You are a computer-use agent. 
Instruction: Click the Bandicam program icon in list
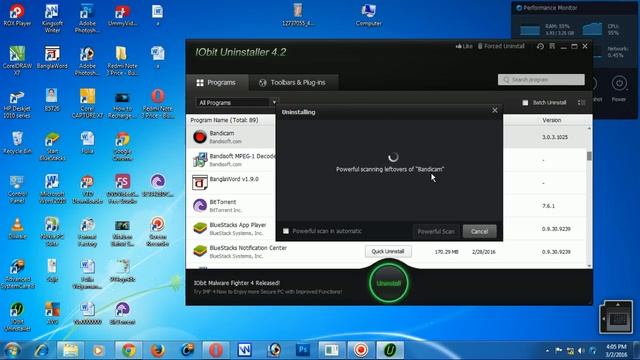(200, 137)
